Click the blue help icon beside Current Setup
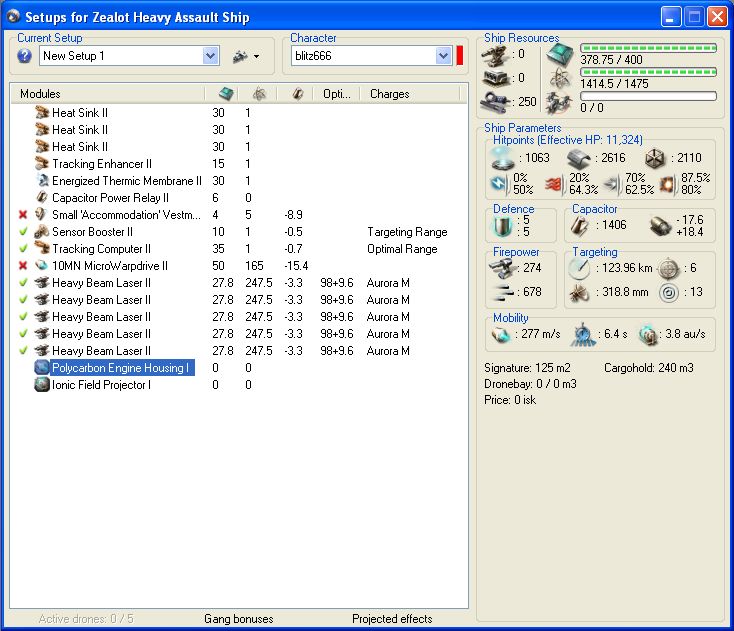Image resolution: width=734 pixels, height=631 pixels. [x=25, y=56]
